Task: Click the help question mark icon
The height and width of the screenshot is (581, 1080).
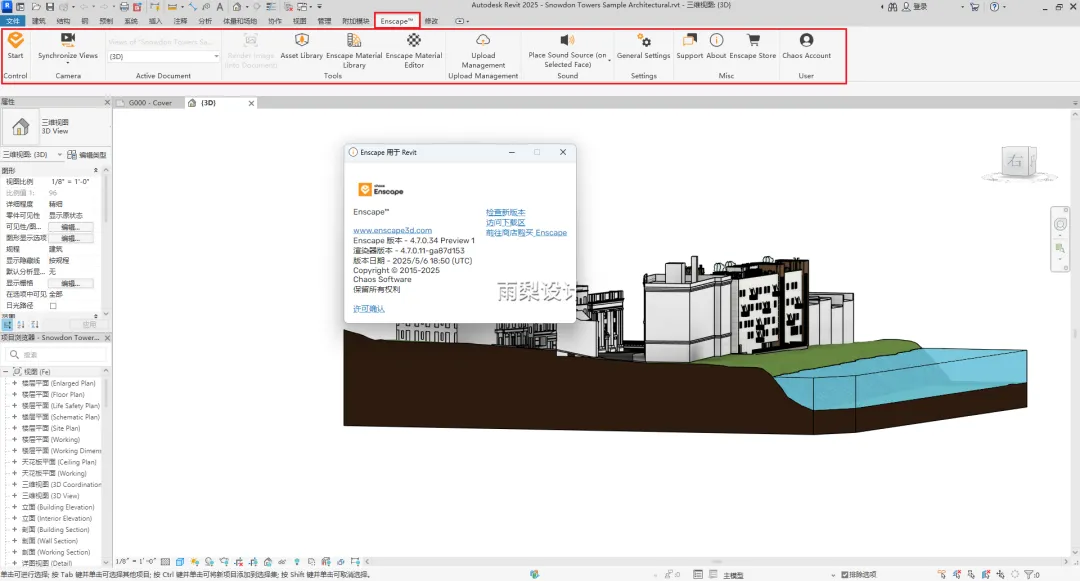Action: [994, 7]
